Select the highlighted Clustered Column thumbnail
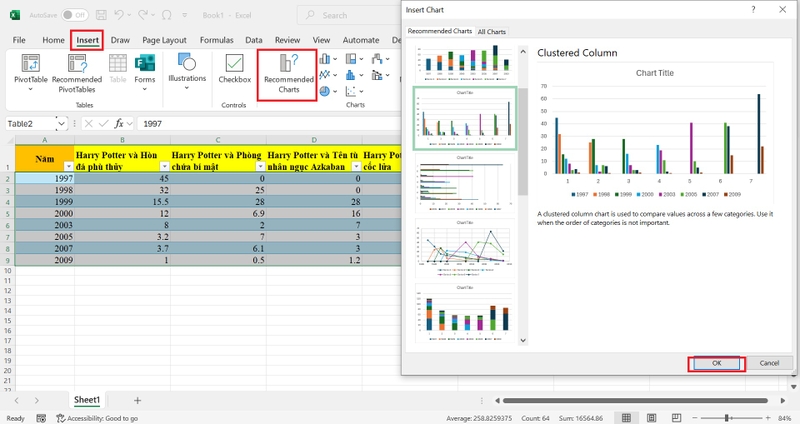The width and height of the screenshot is (800, 424). (464, 118)
